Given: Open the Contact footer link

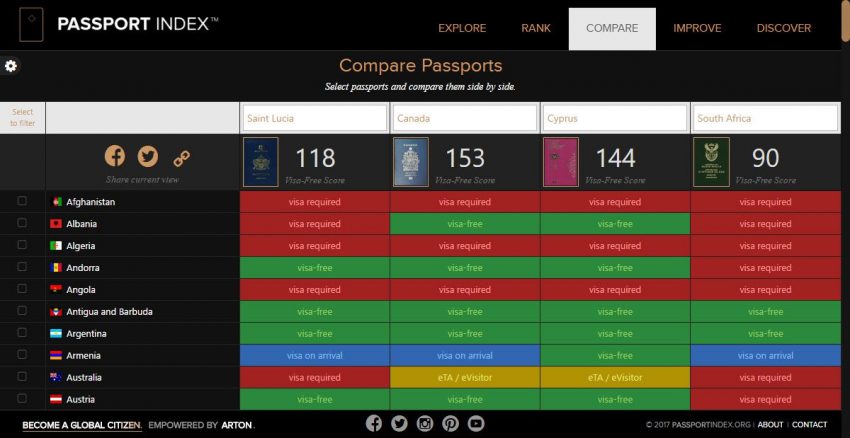Looking at the screenshot, I should (809, 425).
